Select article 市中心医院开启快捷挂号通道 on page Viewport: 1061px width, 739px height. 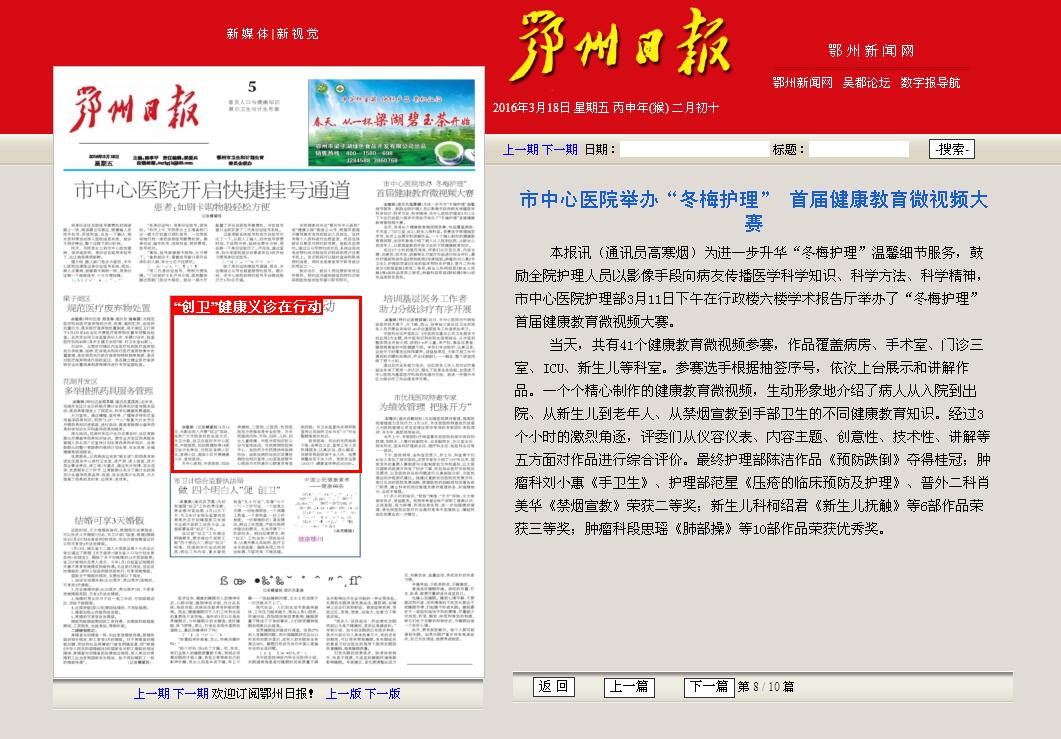(x=213, y=190)
